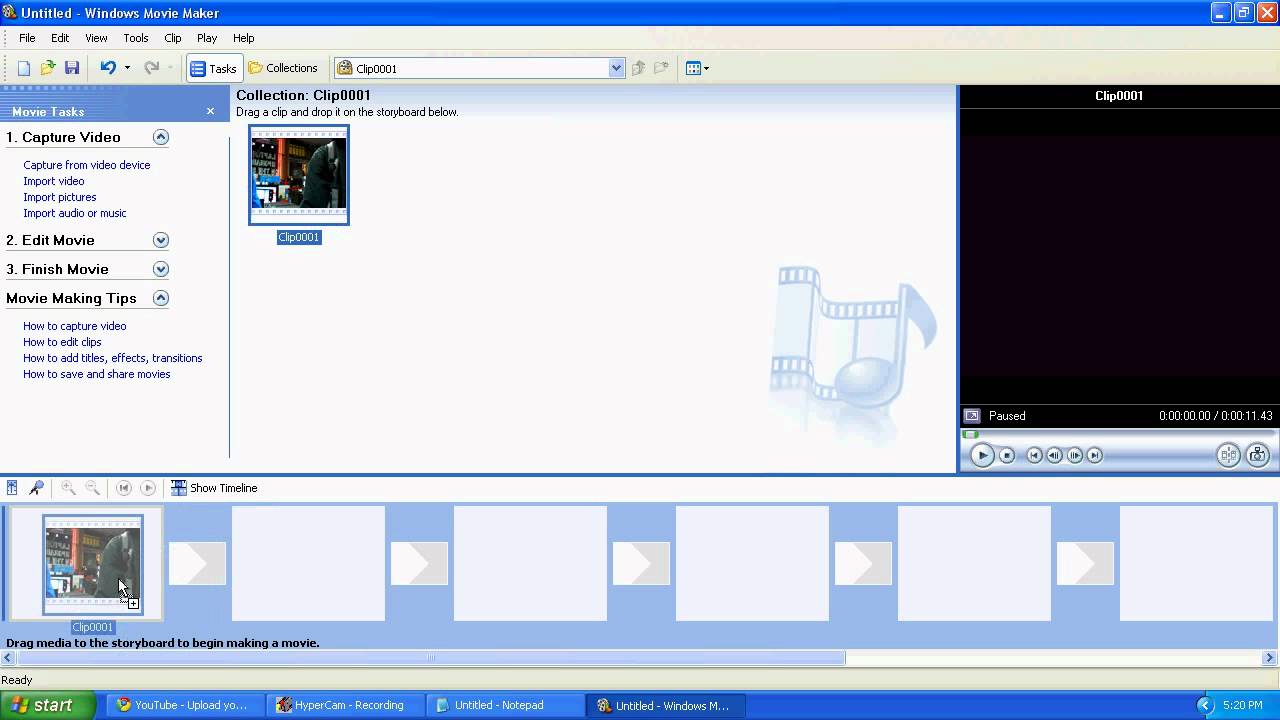Image resolution: width=1280 pixels, height=720 pixels.
Task: Switch to the YouTube Upload taskbar window
Action: (186, 705)
